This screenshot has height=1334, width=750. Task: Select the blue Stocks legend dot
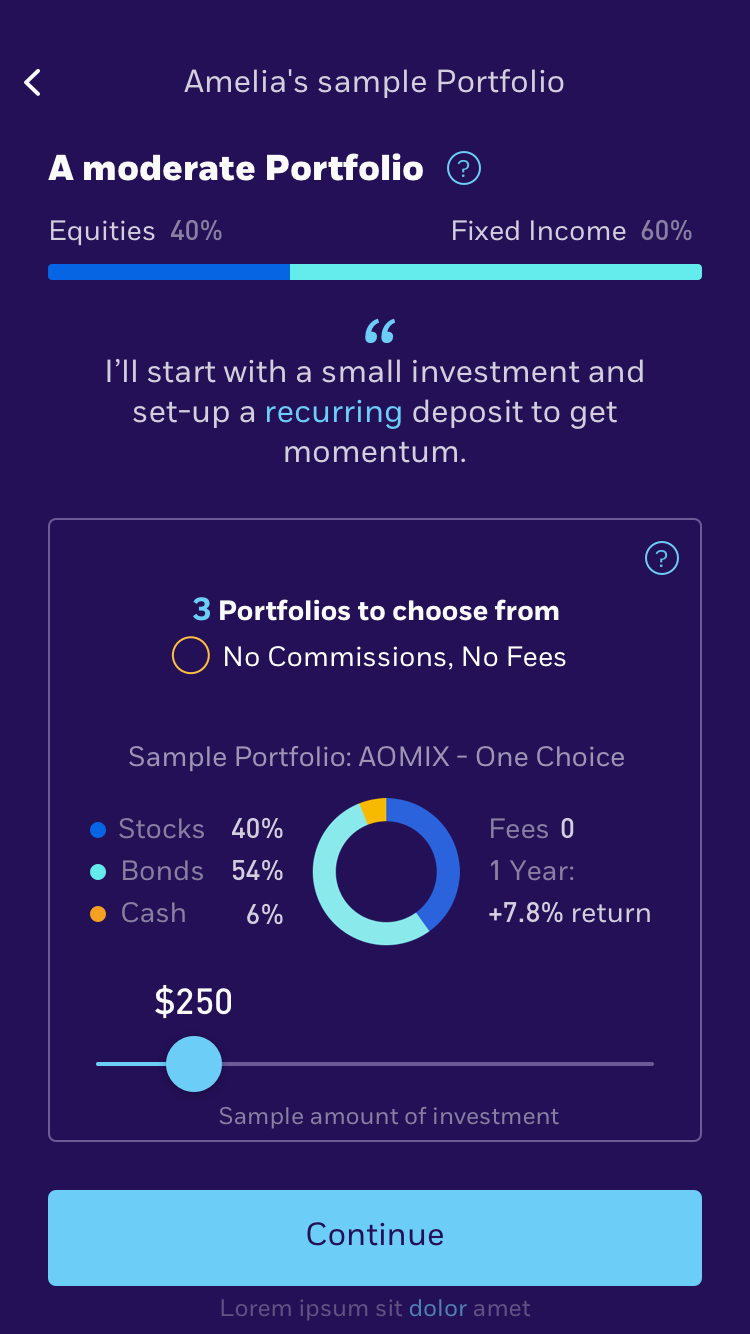tap(97, 828)
